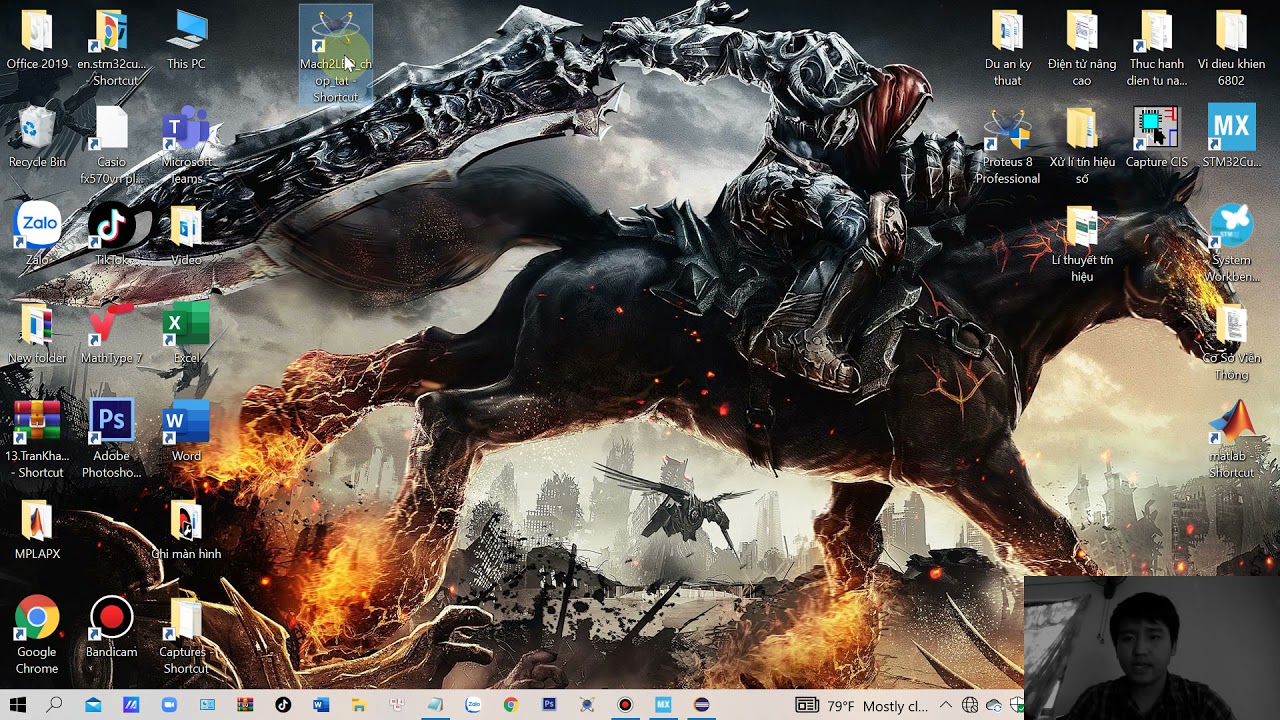Open the Du an ky thuat folder
Viewport: 1280px width, 720px height.
1007,48
